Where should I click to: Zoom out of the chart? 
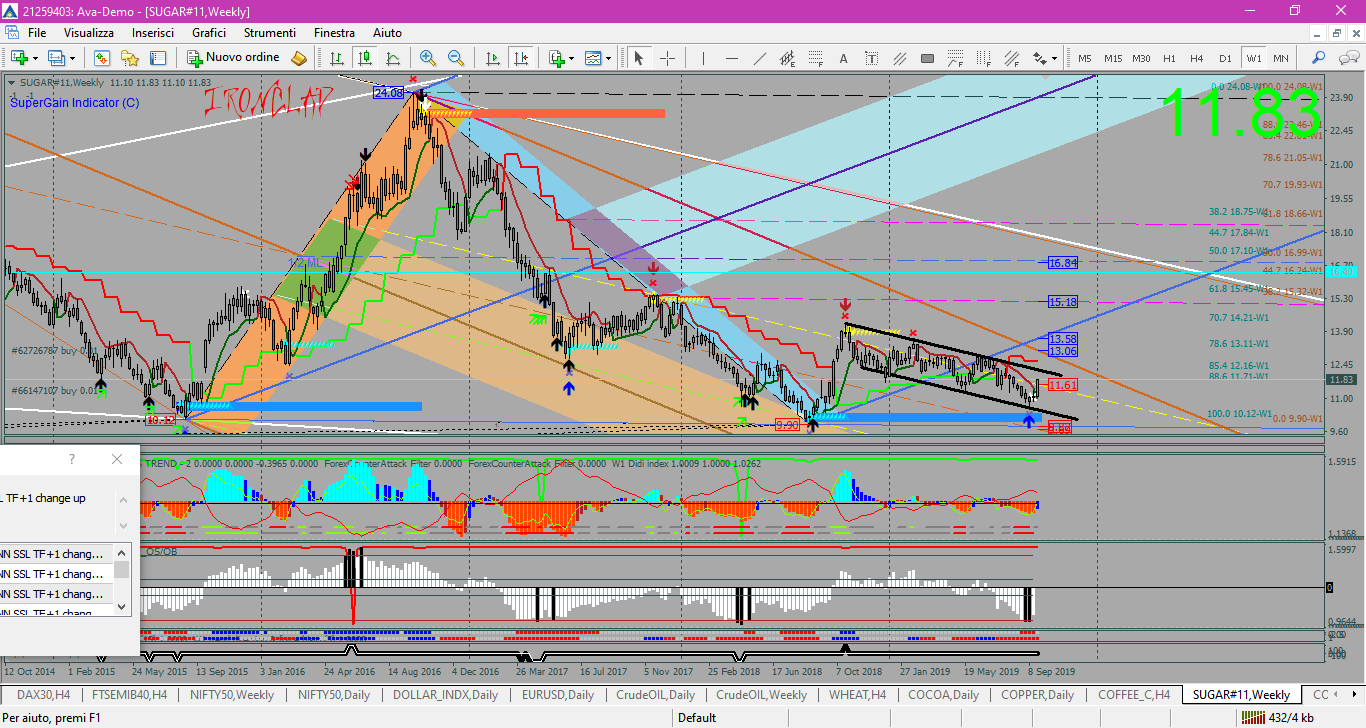(456, 58)
